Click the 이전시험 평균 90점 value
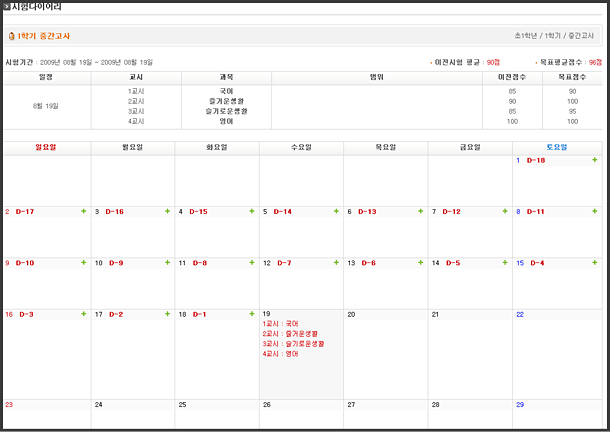 (493, 62)
